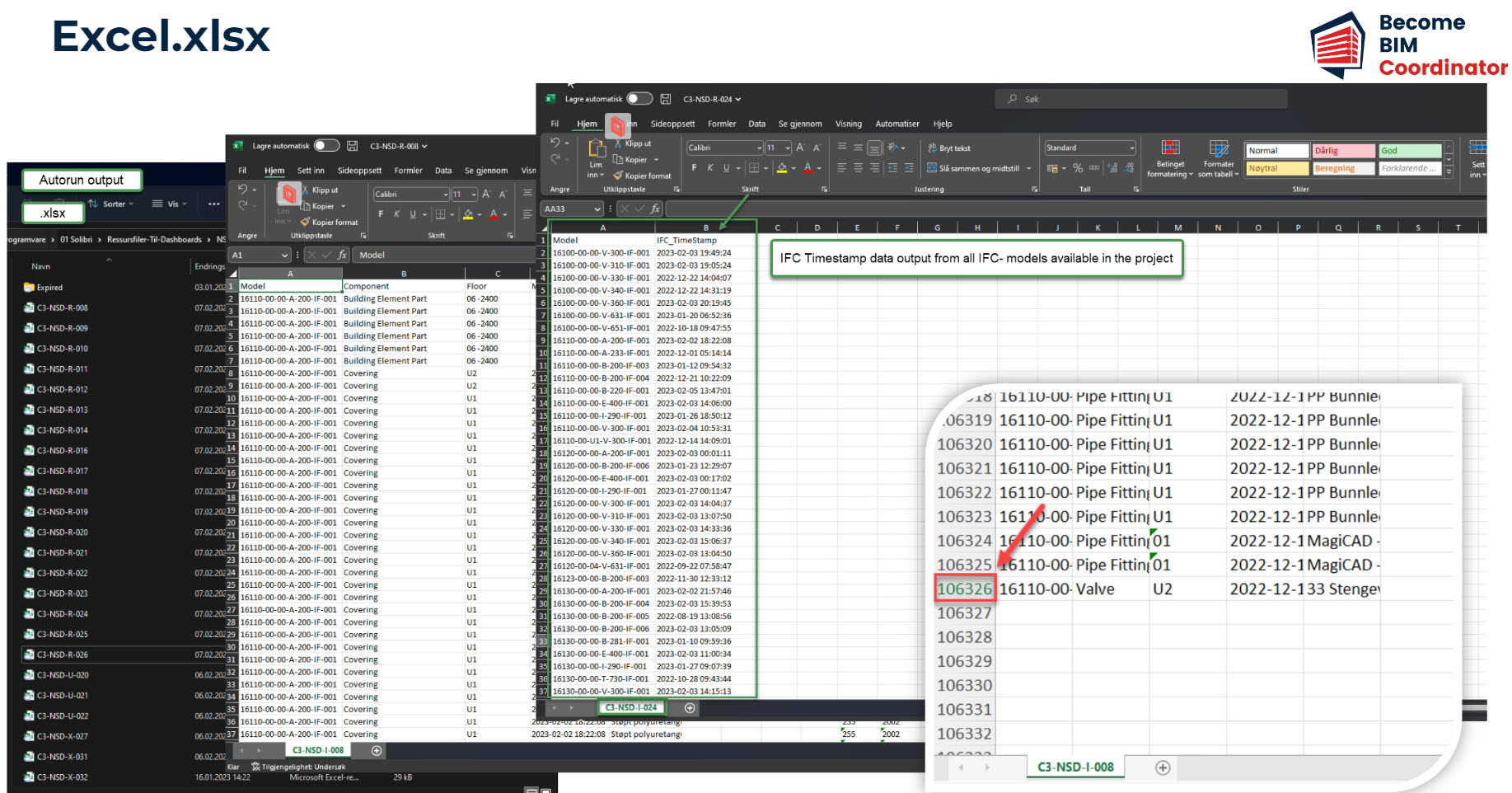
Task: Click Kopier in C3-NSD-R-024 window
Action: pos(630,160)
